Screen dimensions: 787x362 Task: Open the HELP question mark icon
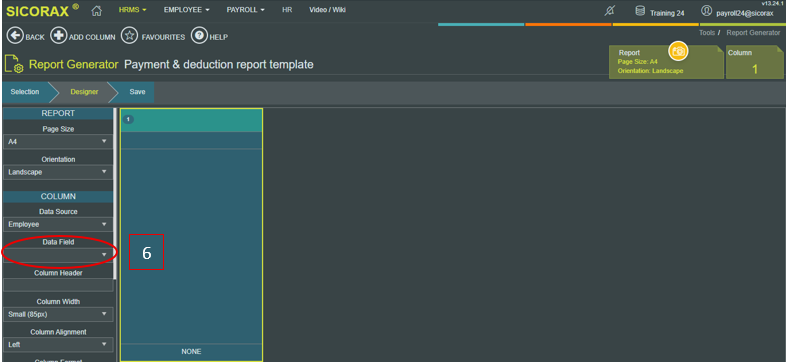pos(199,36)
